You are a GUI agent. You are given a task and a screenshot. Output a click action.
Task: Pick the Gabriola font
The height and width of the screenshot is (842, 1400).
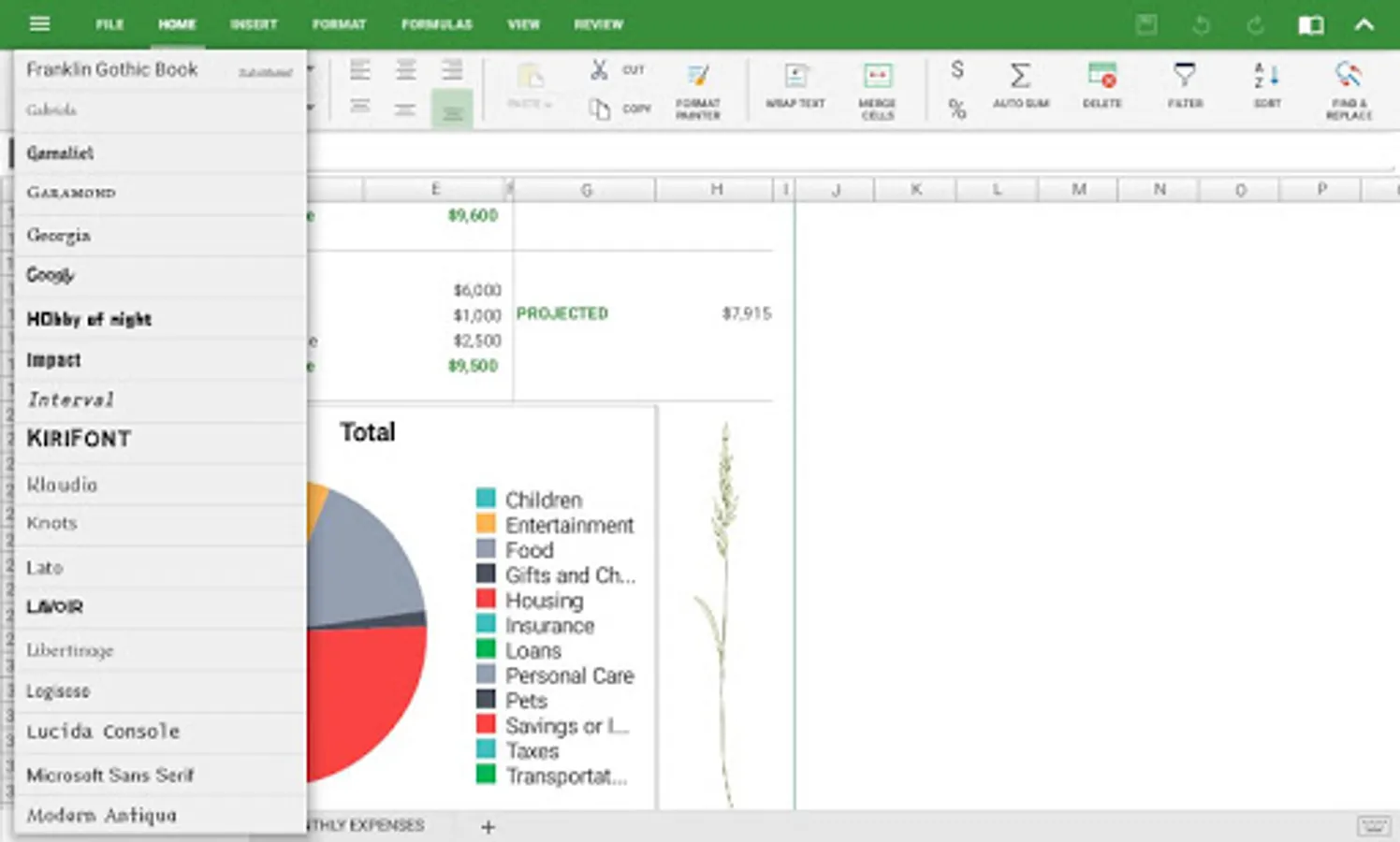[x=160, y=110]
